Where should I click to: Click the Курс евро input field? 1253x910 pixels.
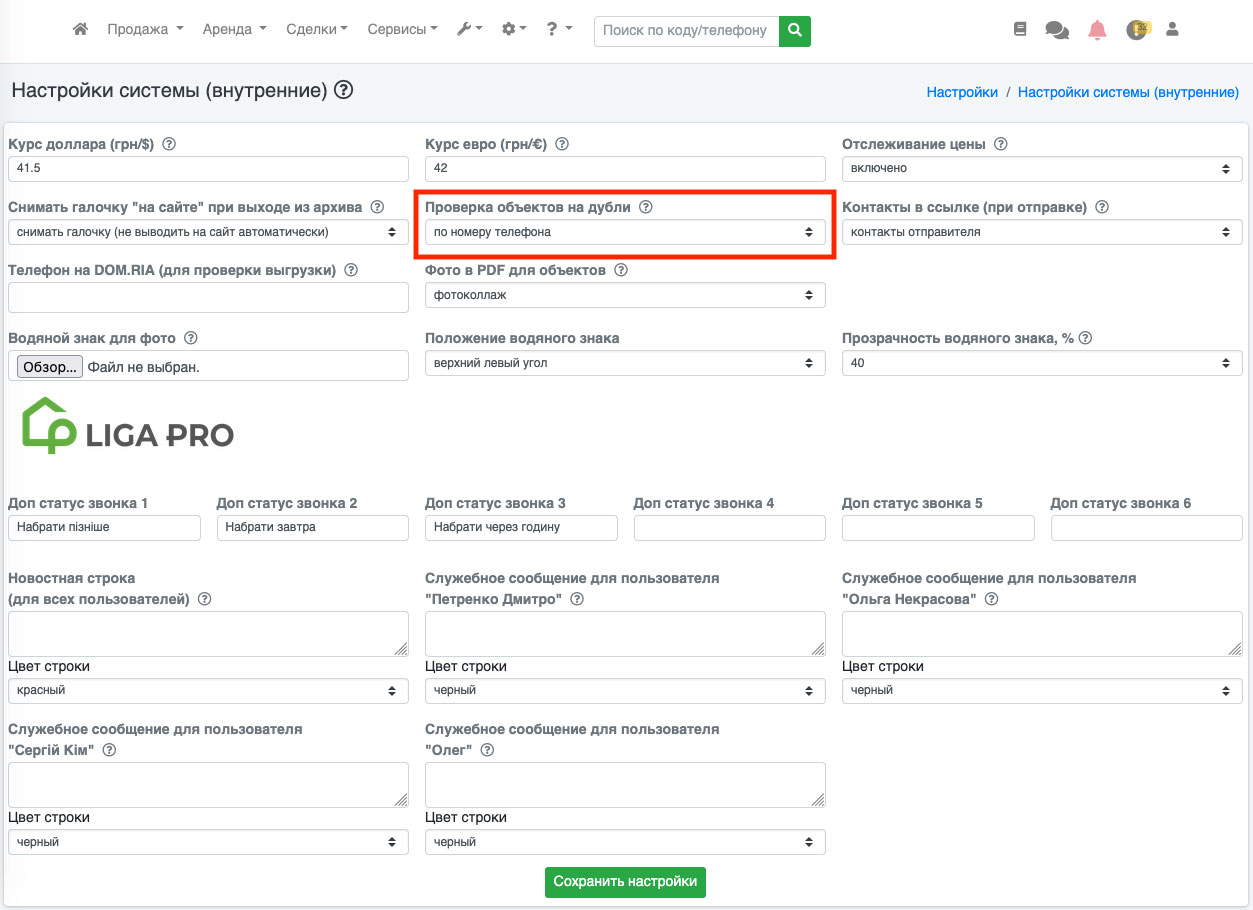pyautogui.click(x=625, y=169)
